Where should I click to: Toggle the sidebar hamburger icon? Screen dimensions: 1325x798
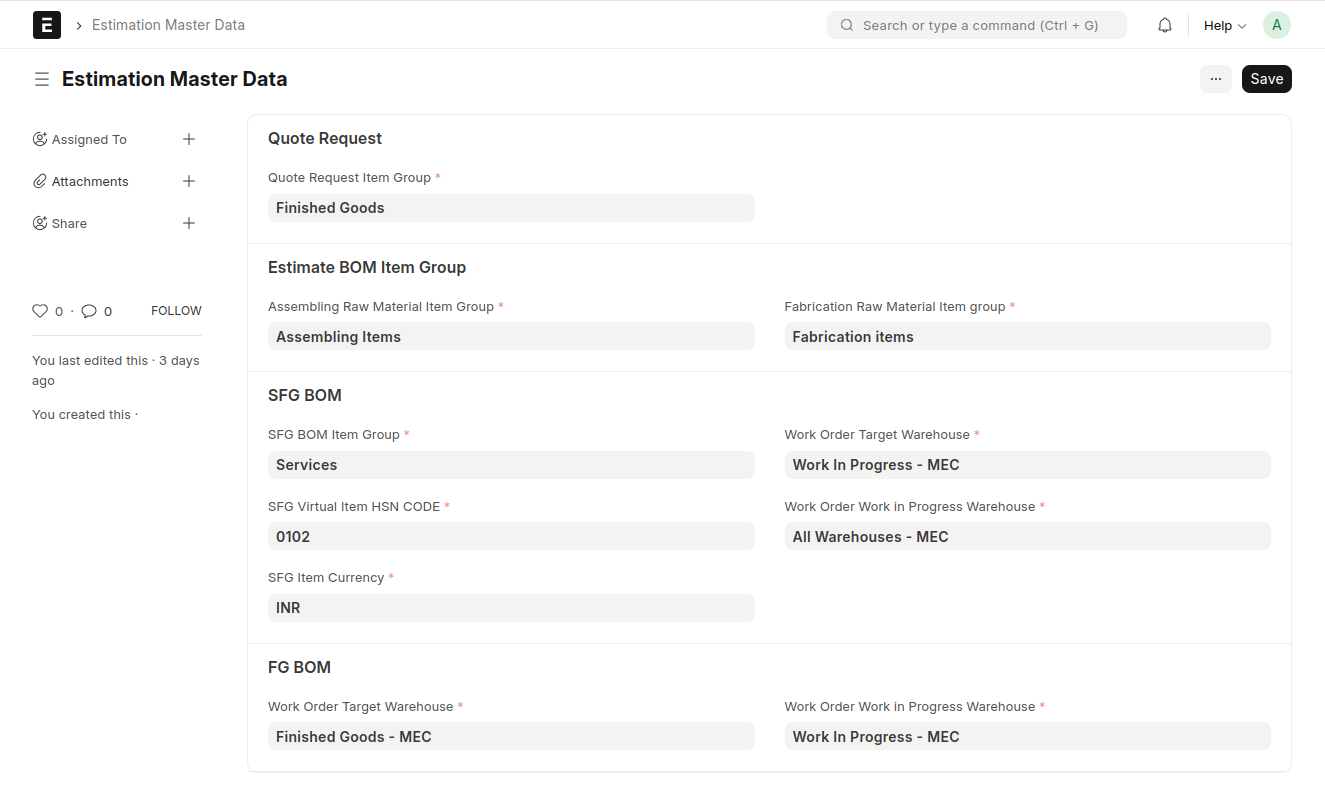pyautogui.click(x=42, y=79)
